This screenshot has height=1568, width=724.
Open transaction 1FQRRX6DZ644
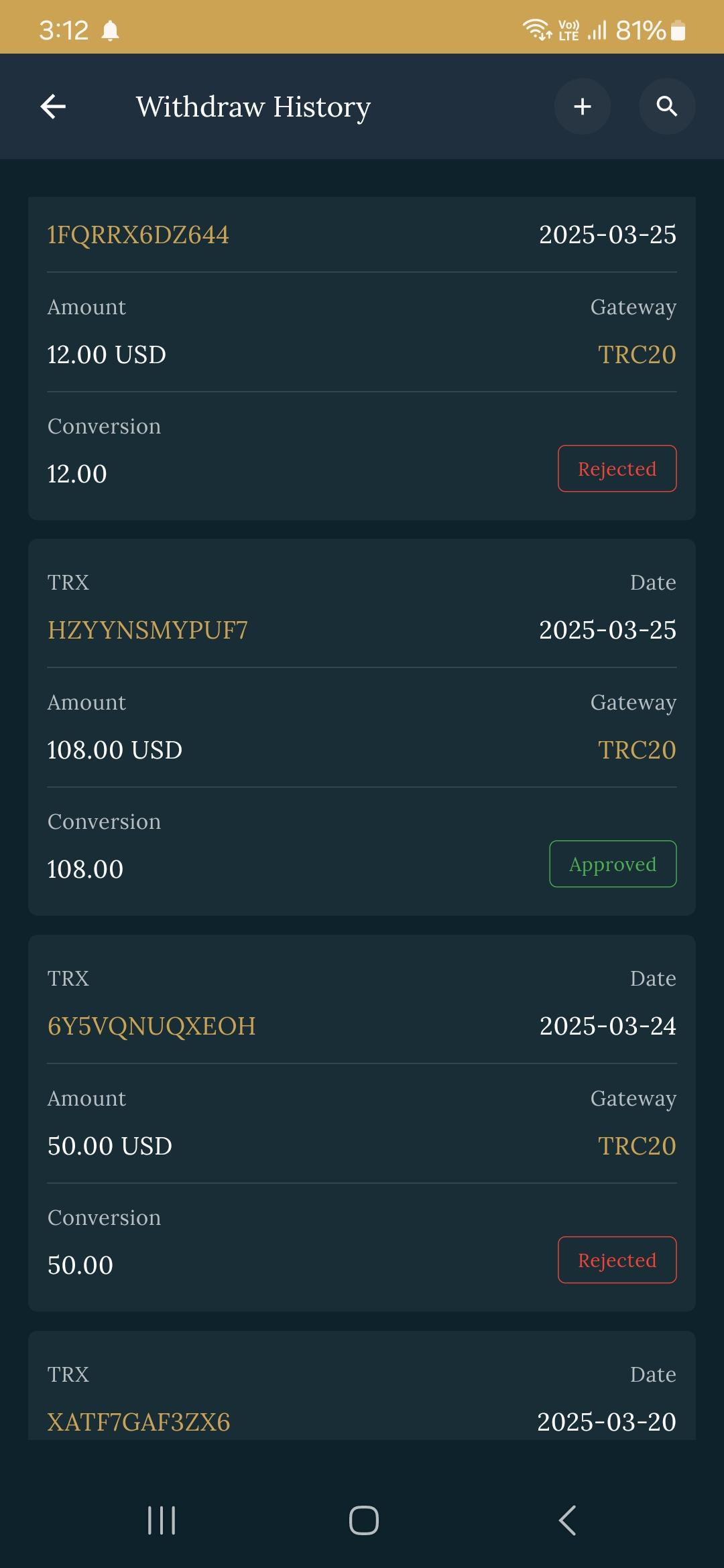tap(138, 235)
